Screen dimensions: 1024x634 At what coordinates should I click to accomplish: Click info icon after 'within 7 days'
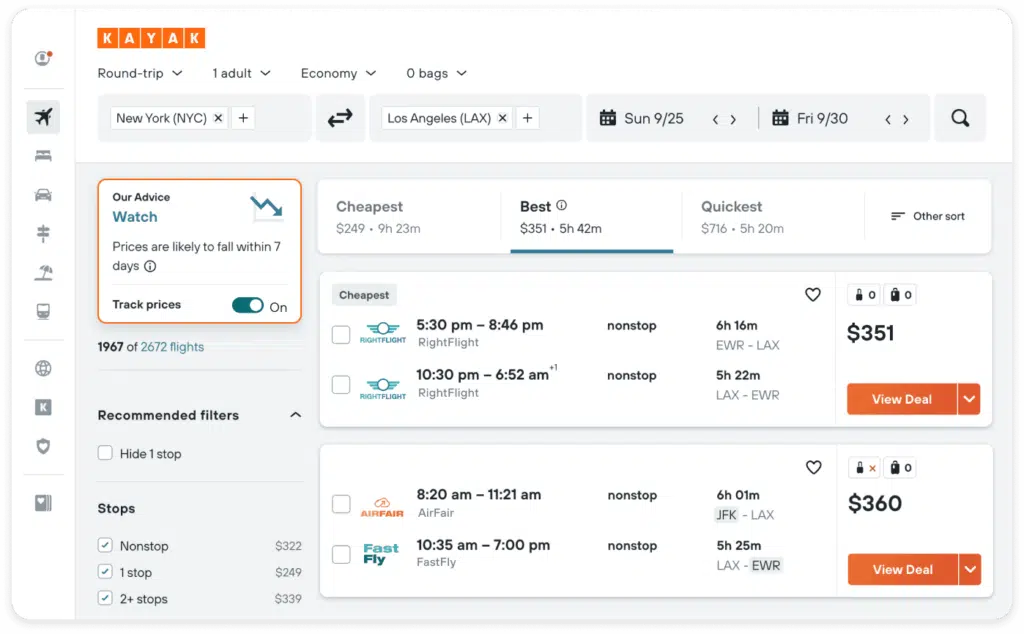(x=150, y=266)
